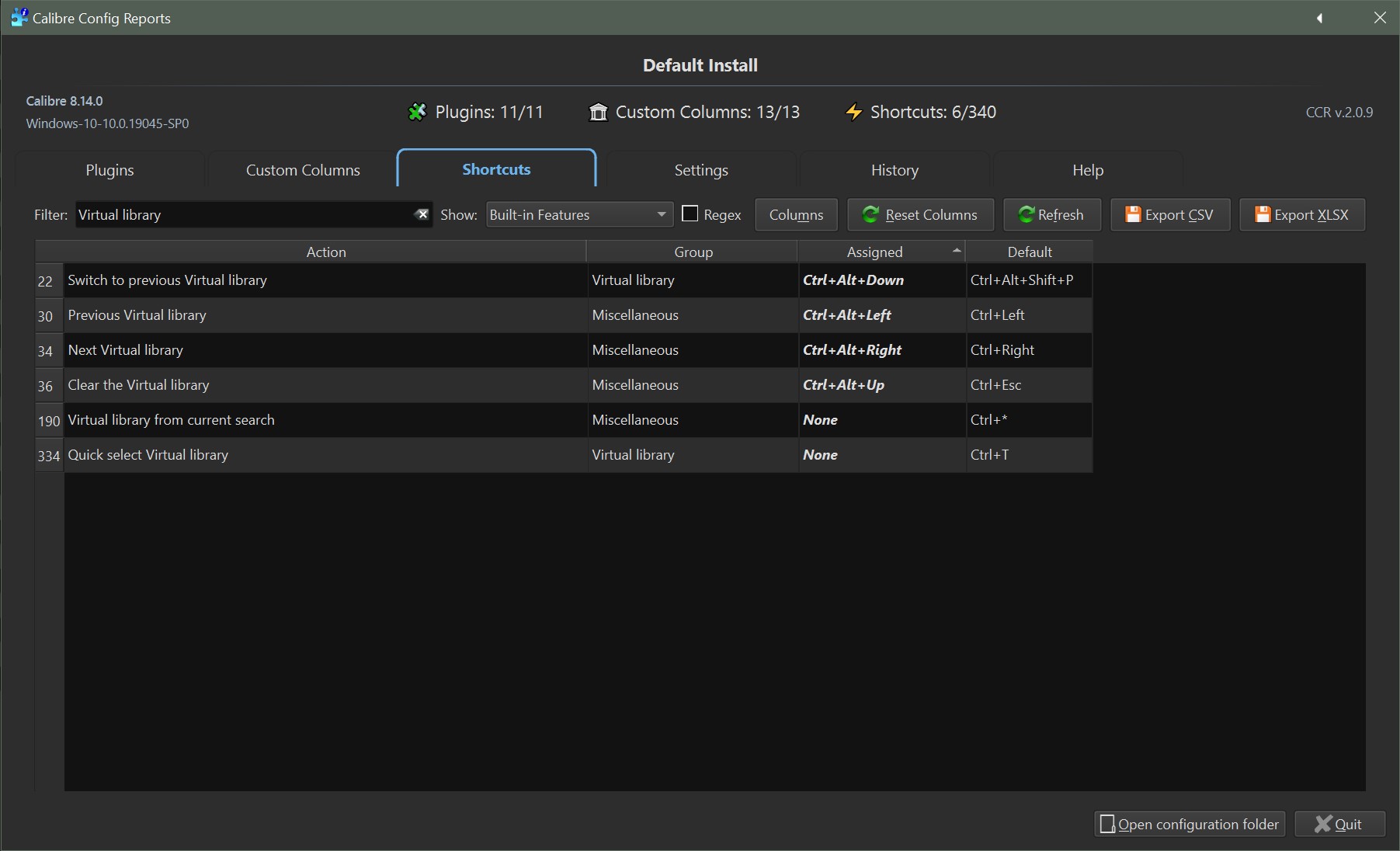Switch to the Plugins tab
This screenshot has height=851, width=1400.
click(109, 169)
